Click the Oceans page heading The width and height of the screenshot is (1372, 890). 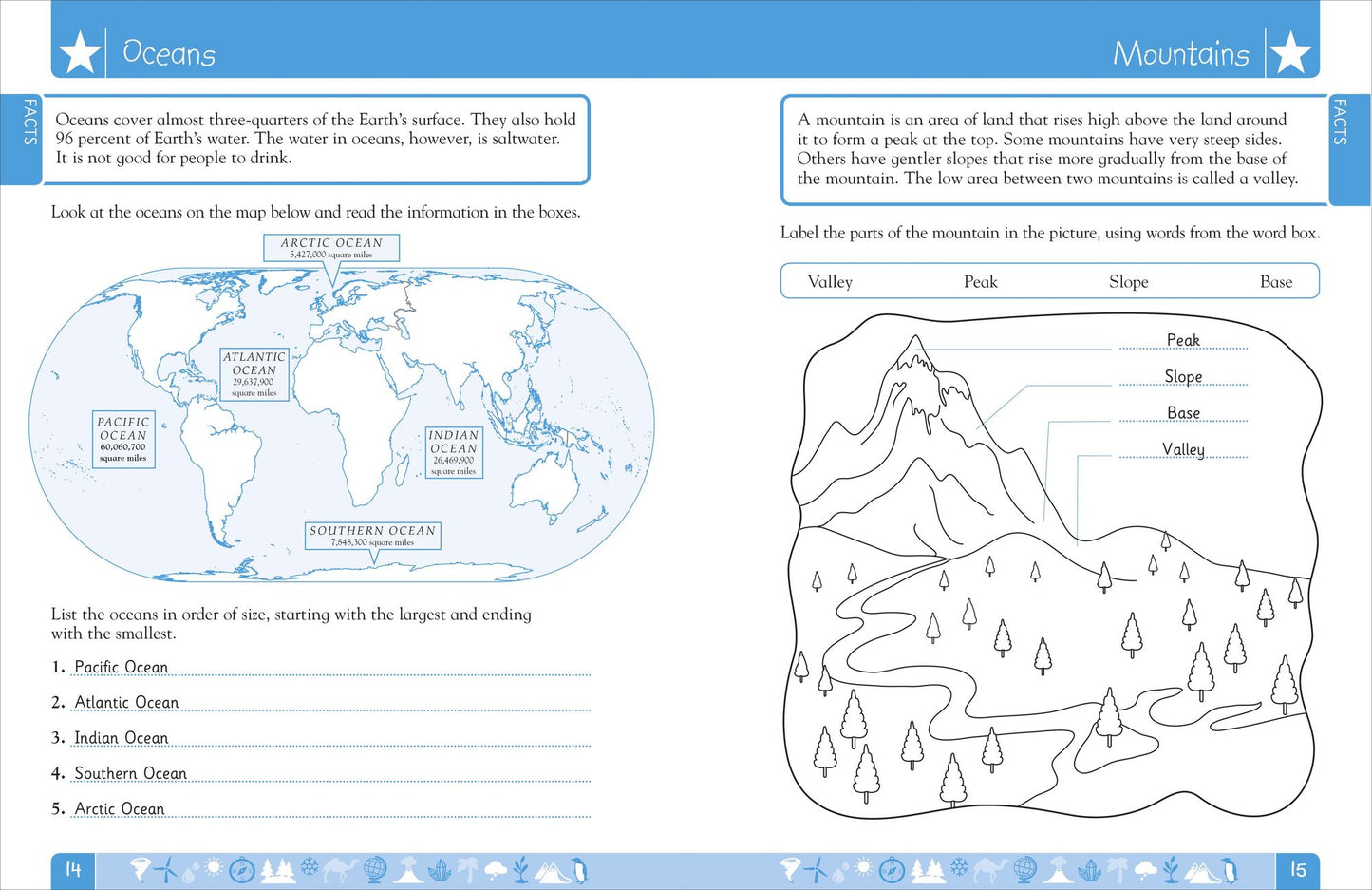(x=169, y=53)
